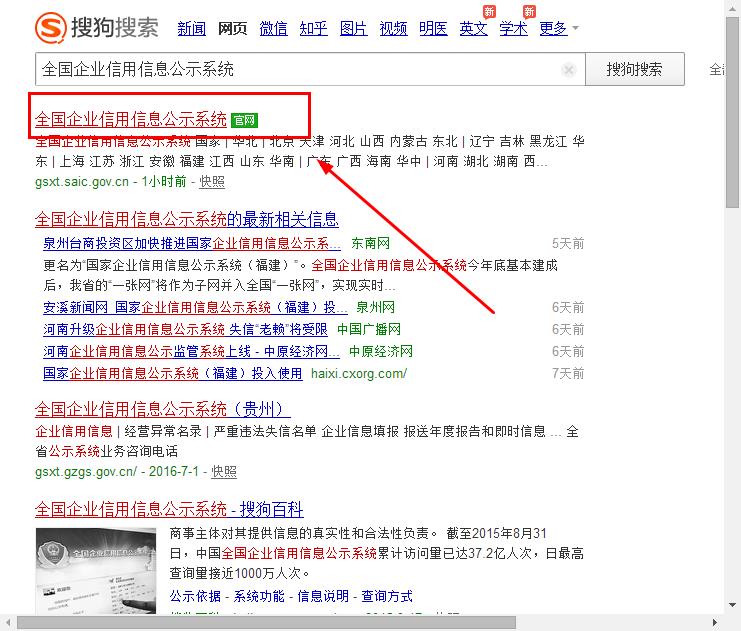Click the vertical scrollbar thumb
Viewport: 741px width, 631px height.
(732, 111)
